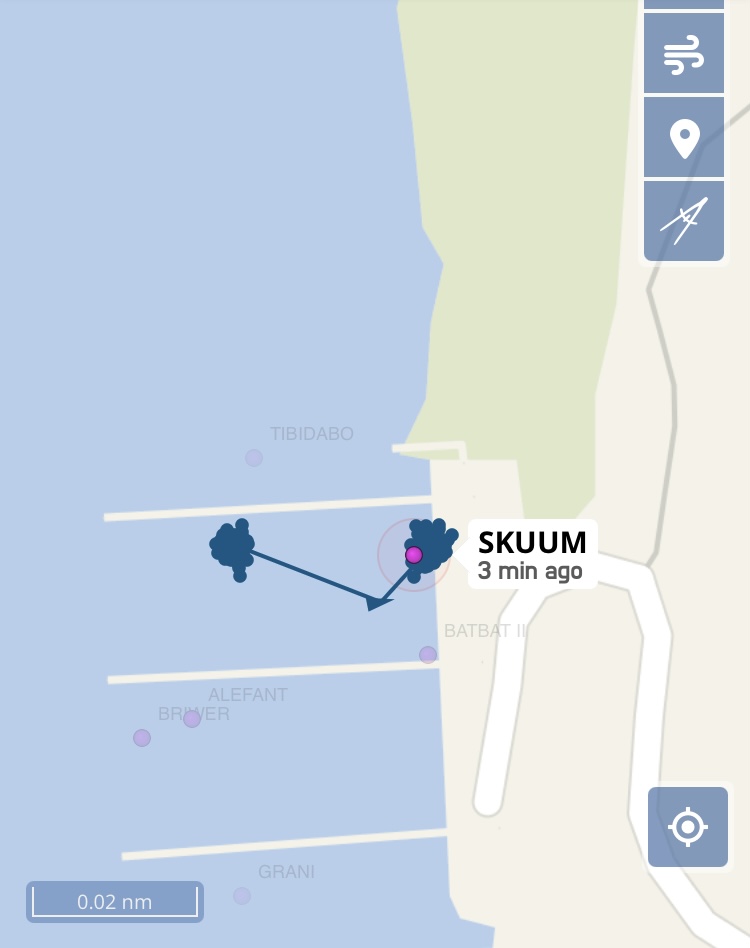Click the BATBAT II text label
Screen dimensions: 750x948
tap(485, 631)
